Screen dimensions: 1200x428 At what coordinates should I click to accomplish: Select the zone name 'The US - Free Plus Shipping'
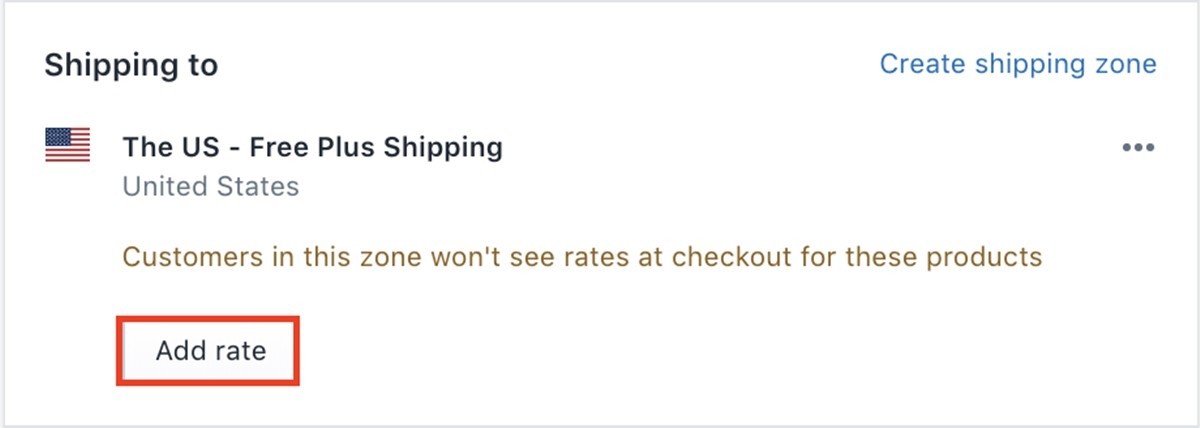pos(312,148)
